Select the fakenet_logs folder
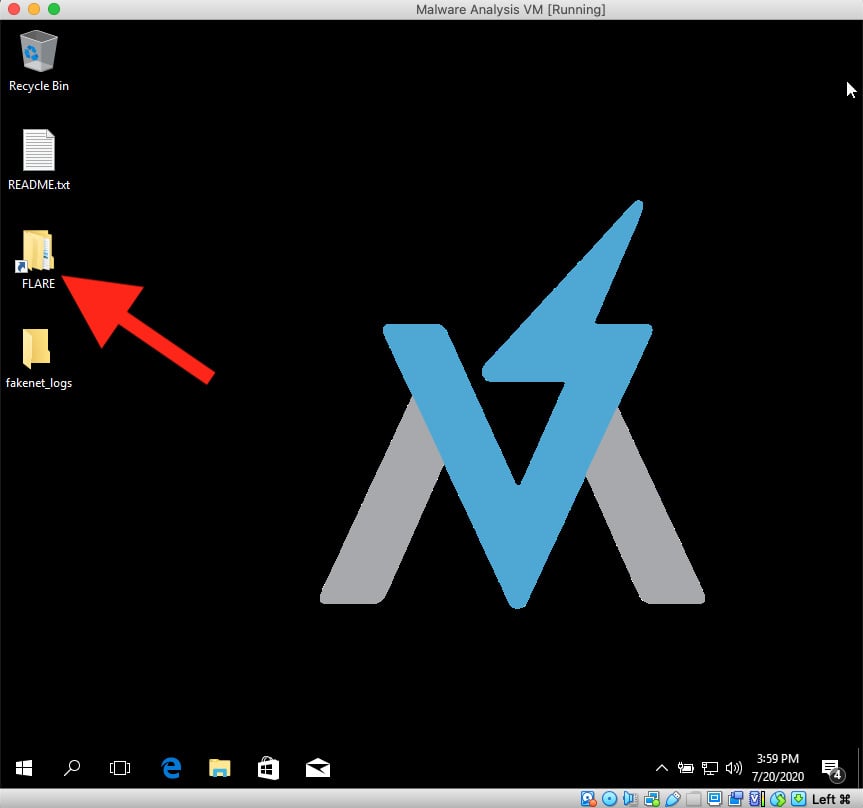 [39, 358]
